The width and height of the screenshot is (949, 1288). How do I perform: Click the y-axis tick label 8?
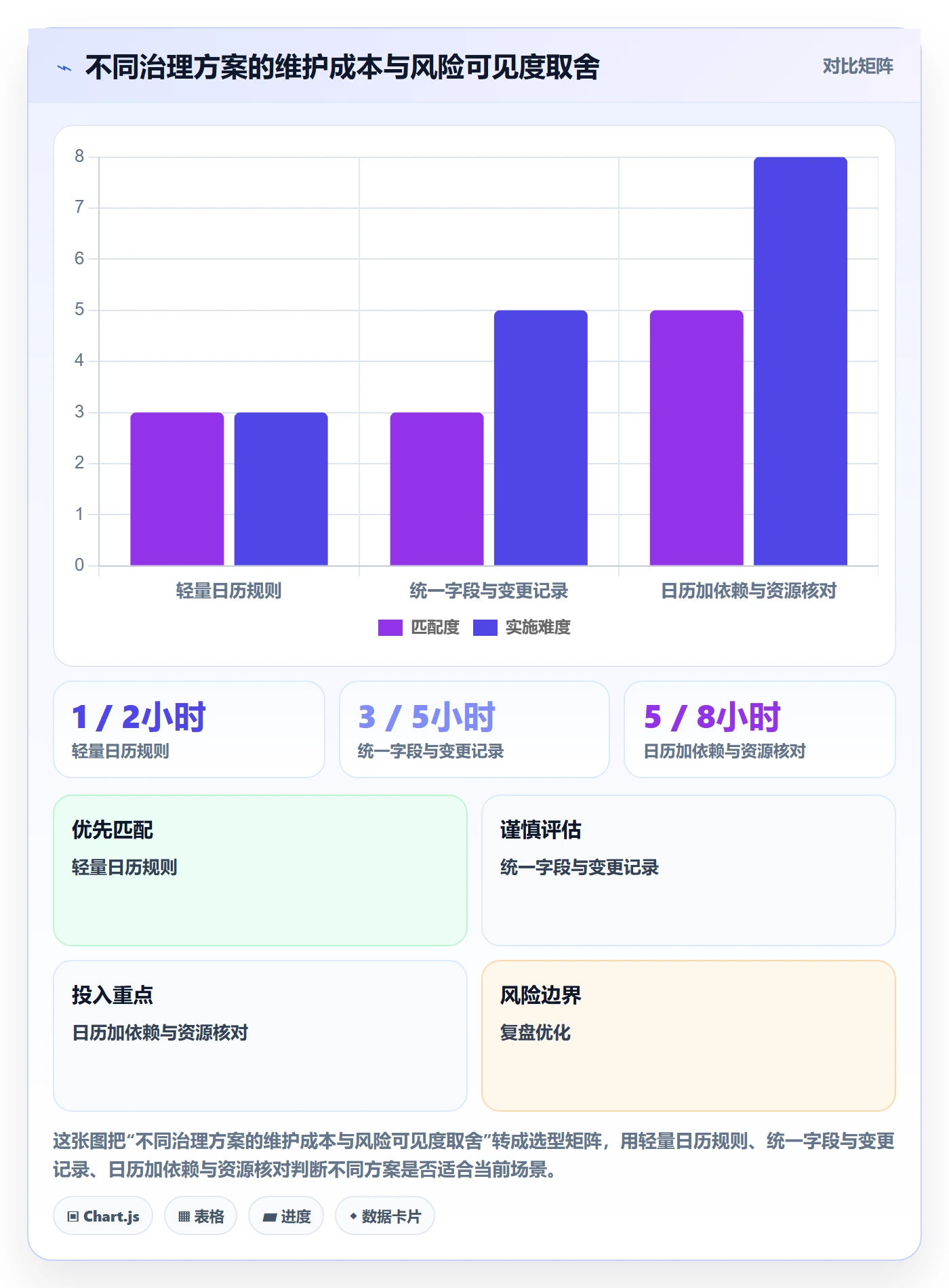tap(79, 157)
